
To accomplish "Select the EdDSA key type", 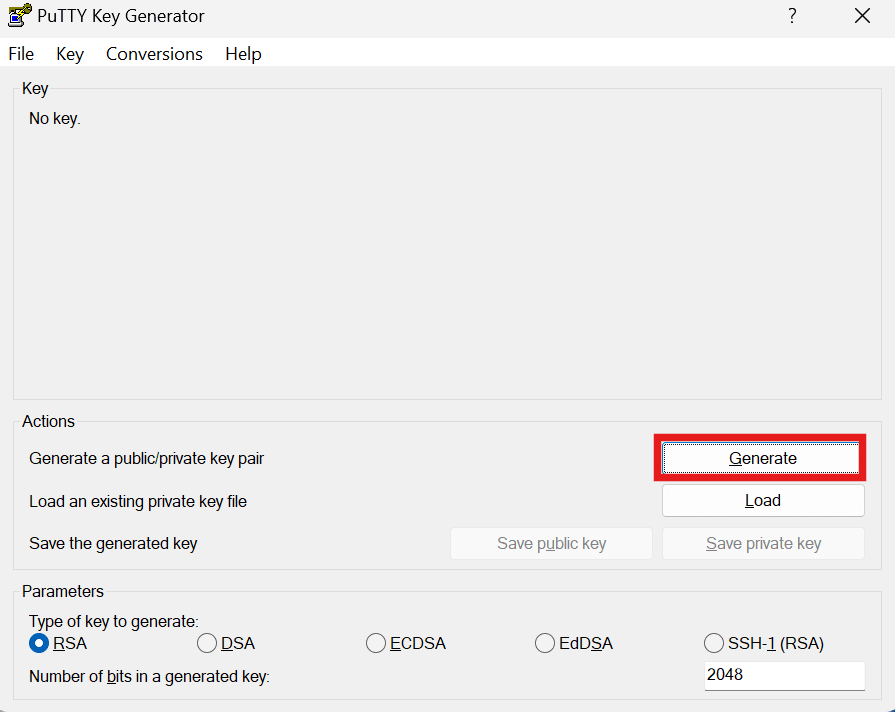I will tap(574, 643).
